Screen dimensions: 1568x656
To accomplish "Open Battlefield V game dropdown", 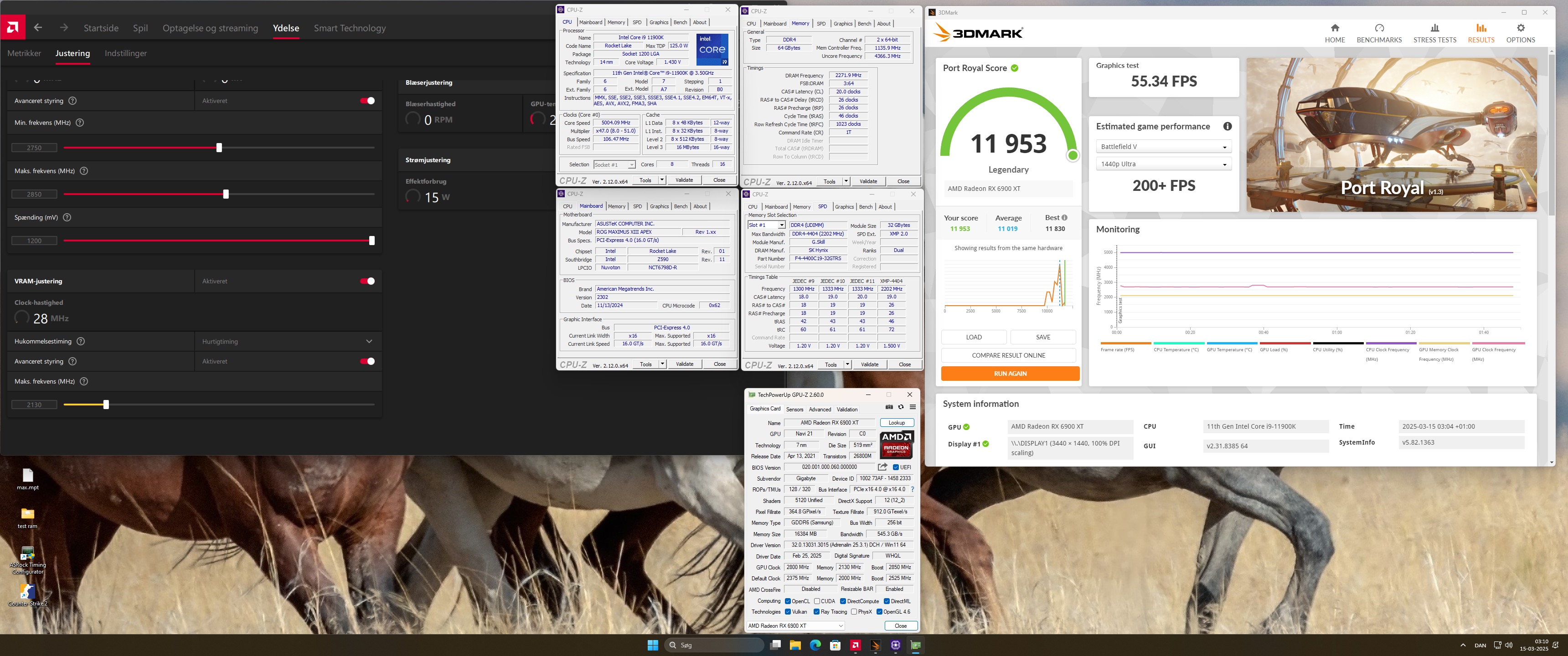I will pos(1163,147).
